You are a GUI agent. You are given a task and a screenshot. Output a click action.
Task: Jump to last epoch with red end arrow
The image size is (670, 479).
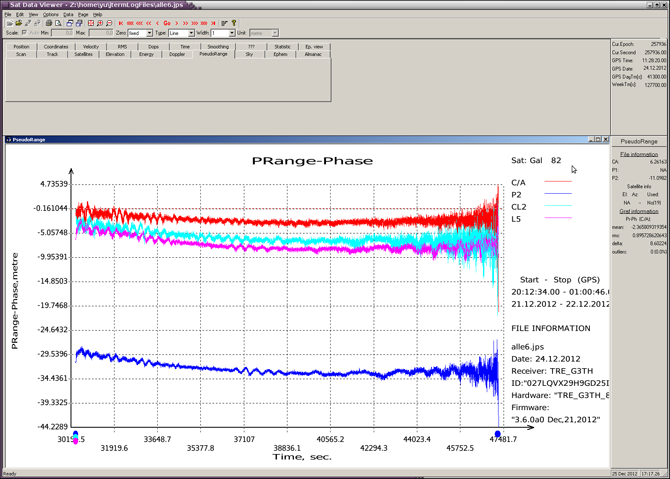(213, 23)
